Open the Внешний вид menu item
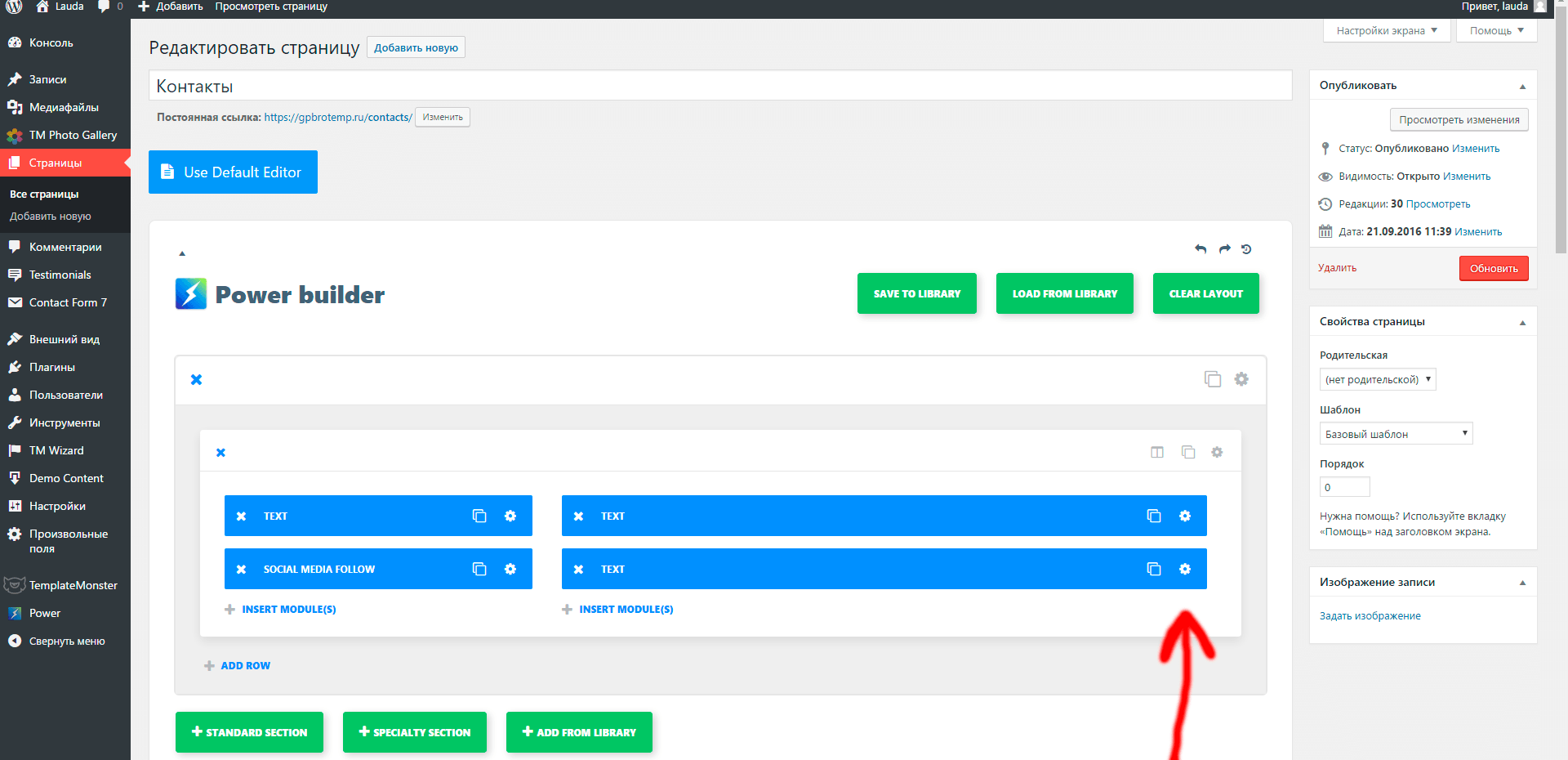The image size is (1568, 760). (65, 339)
